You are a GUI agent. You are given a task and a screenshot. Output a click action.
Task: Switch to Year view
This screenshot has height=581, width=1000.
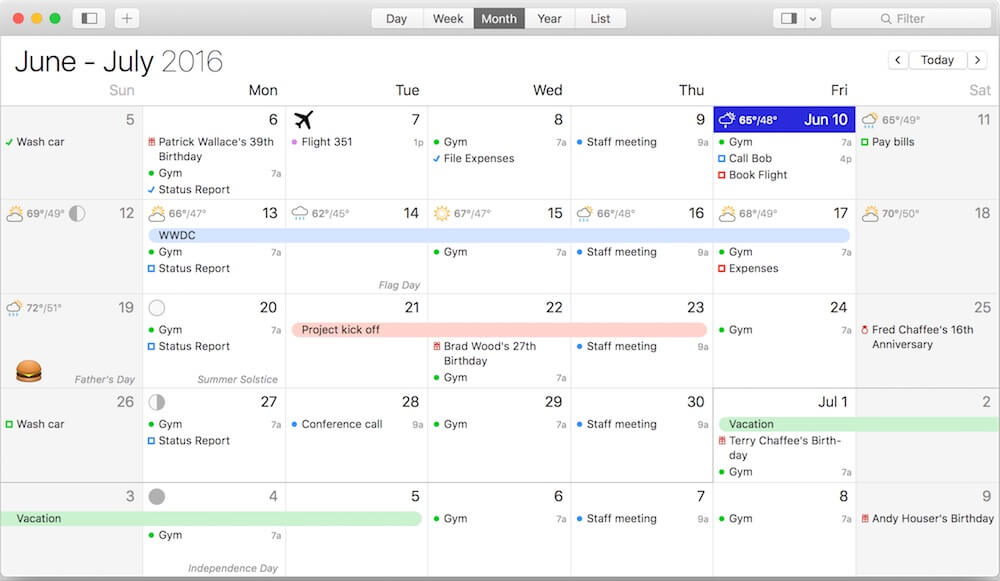(549, 18)
